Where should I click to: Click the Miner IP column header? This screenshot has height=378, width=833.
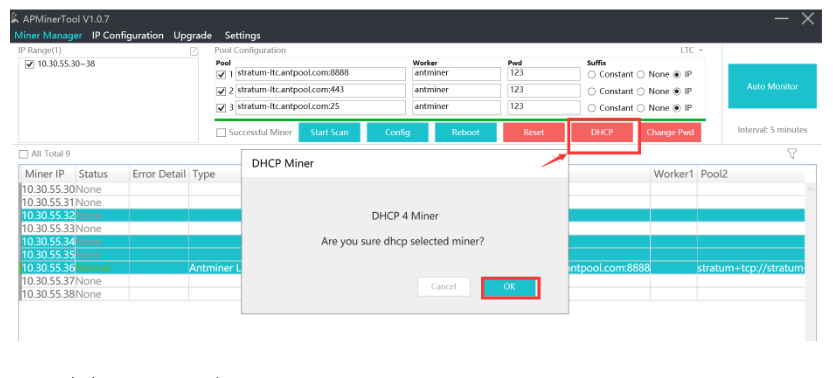coord(47,174)
